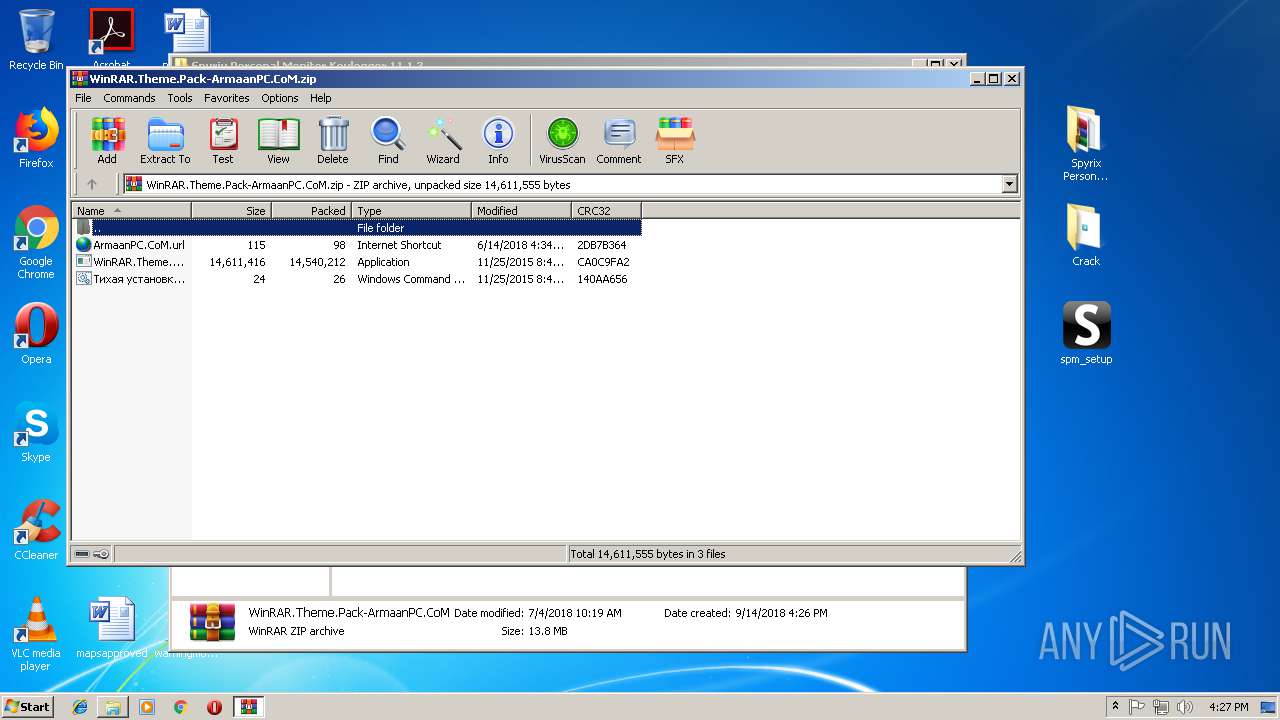The image size is (1280, 720).
Task: Open the Crack folder on desktop
Action: [x=1086, y=237]
